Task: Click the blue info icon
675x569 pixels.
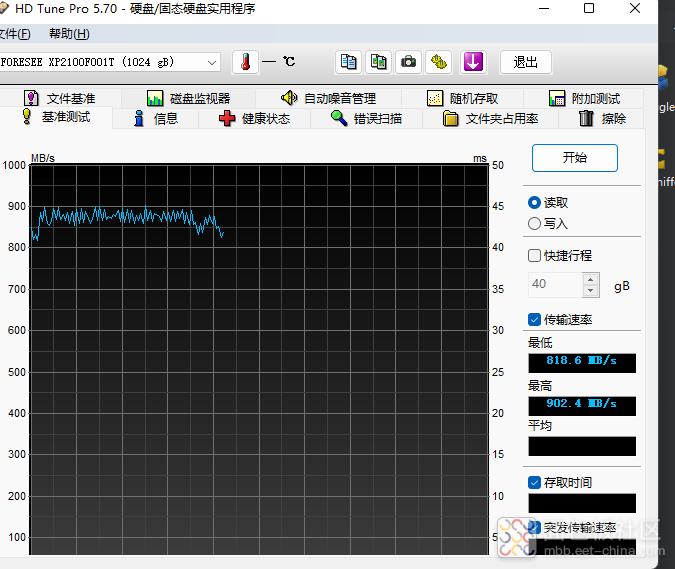Action: tap(139, 118)
